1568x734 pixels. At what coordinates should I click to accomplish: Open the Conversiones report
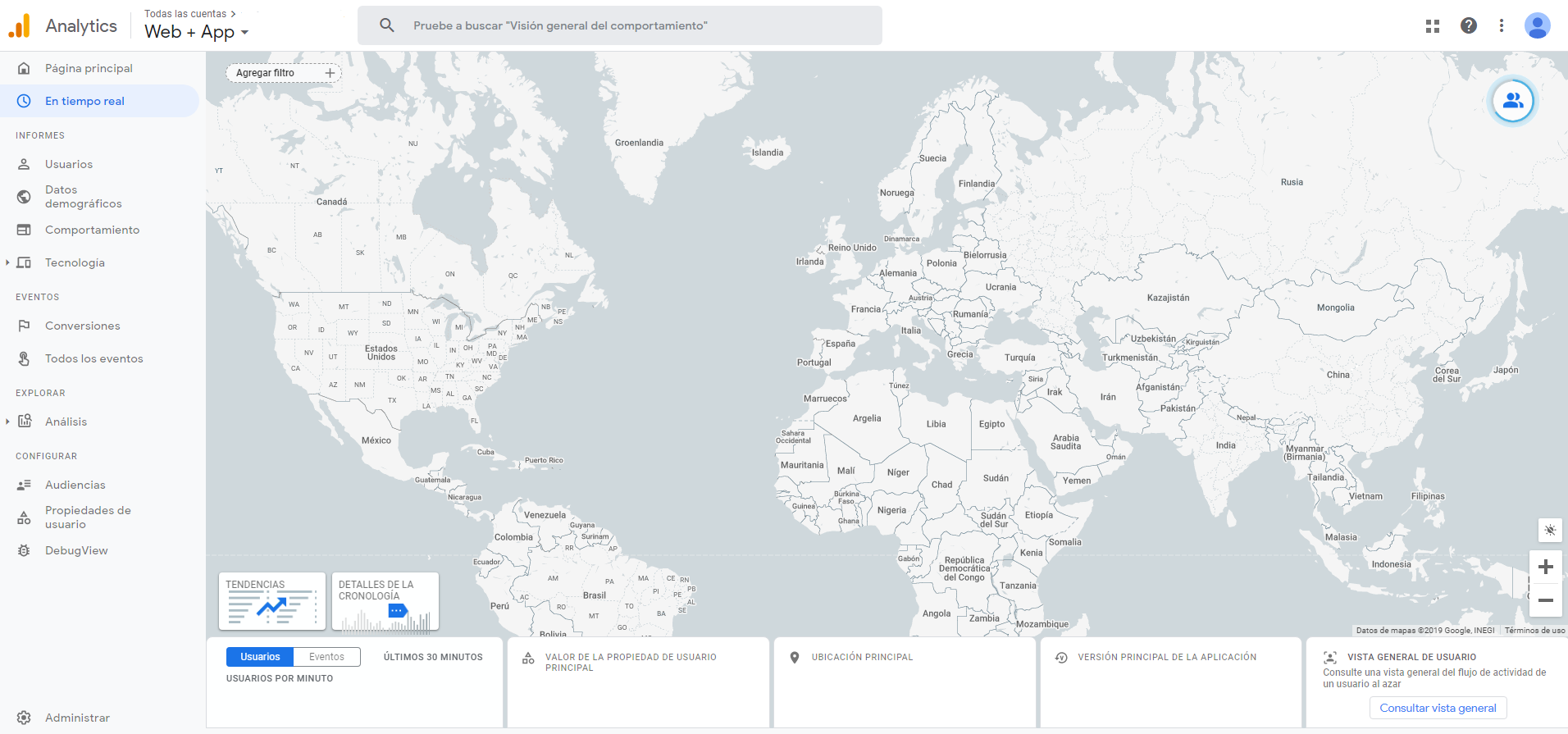coord(82,326)
